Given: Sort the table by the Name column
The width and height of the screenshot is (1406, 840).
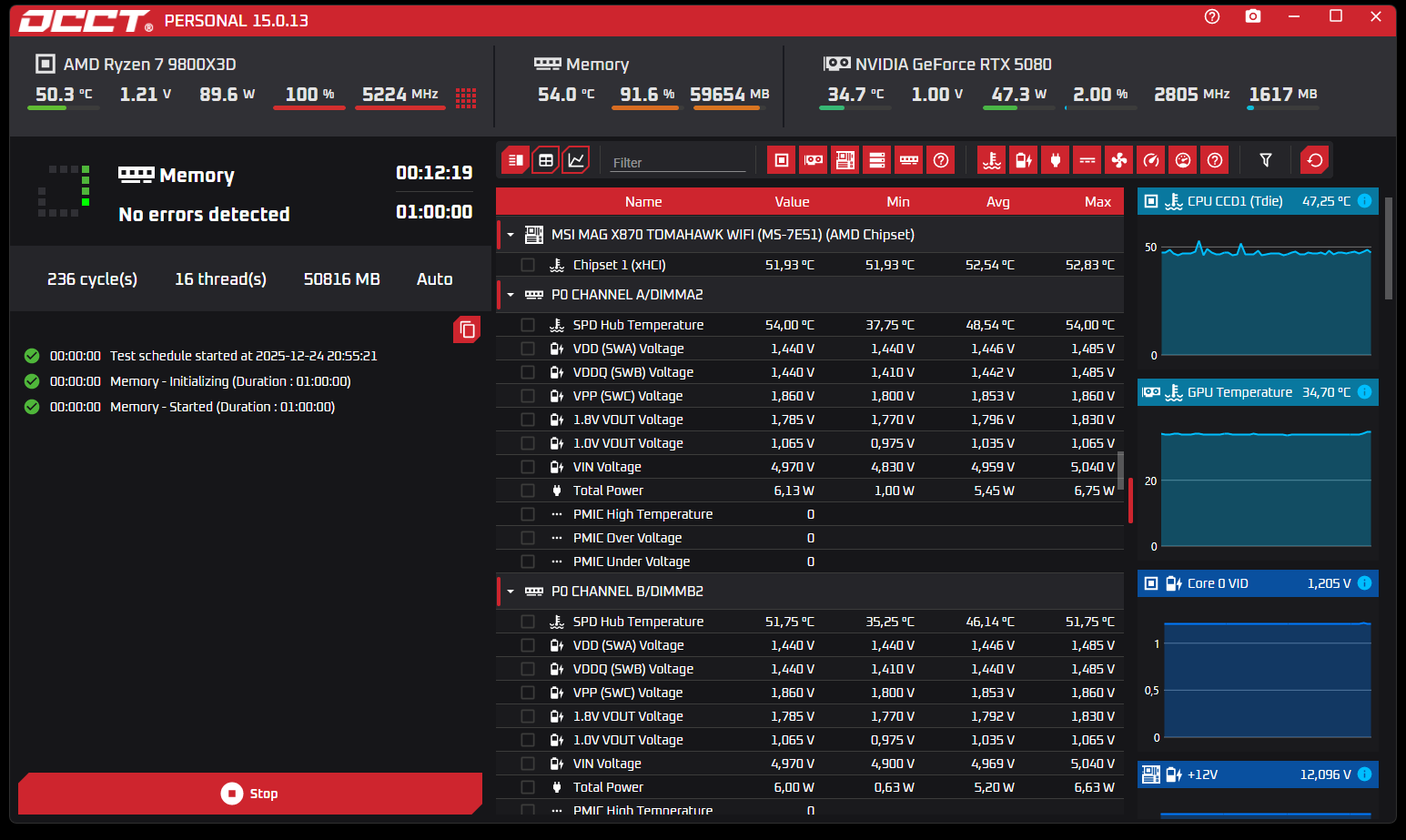Looking at the screenshot, I should click(x=643, y=202).
